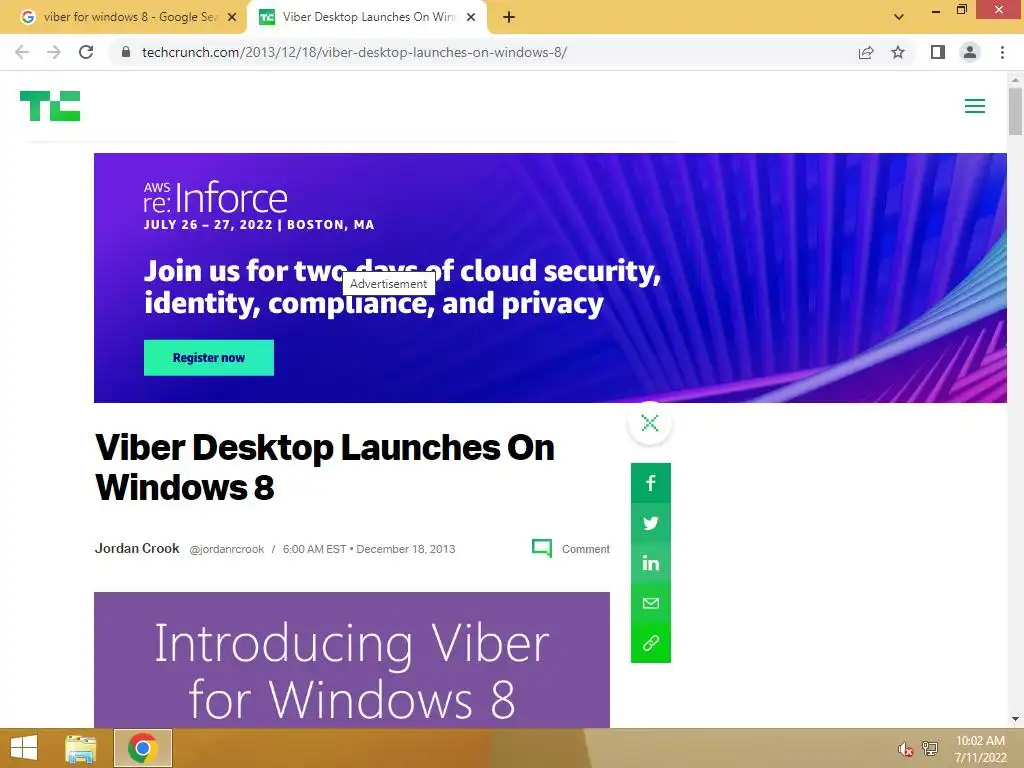Click the muted volume tray icon
Screen dimensions: 1024x768
point(905,749)
